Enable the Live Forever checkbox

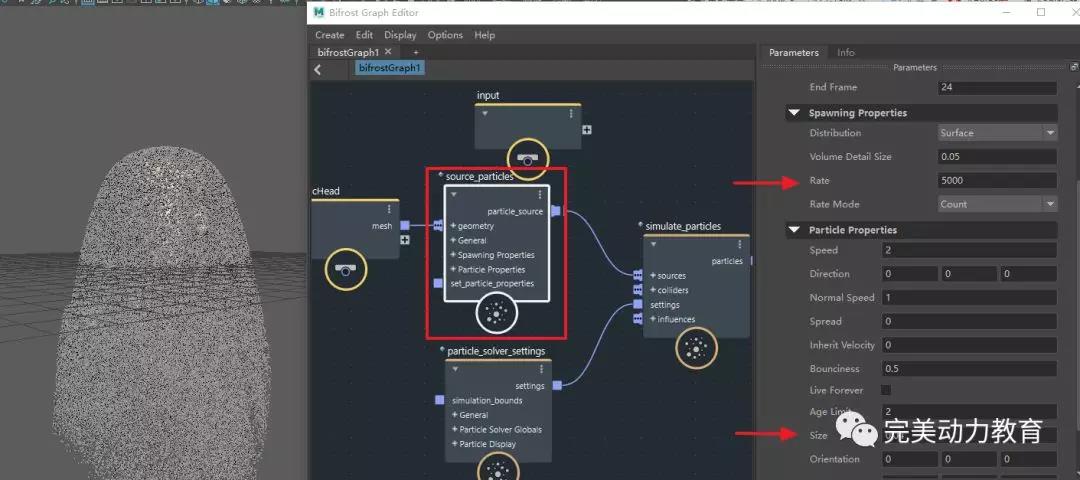click(x=885, y=390)
